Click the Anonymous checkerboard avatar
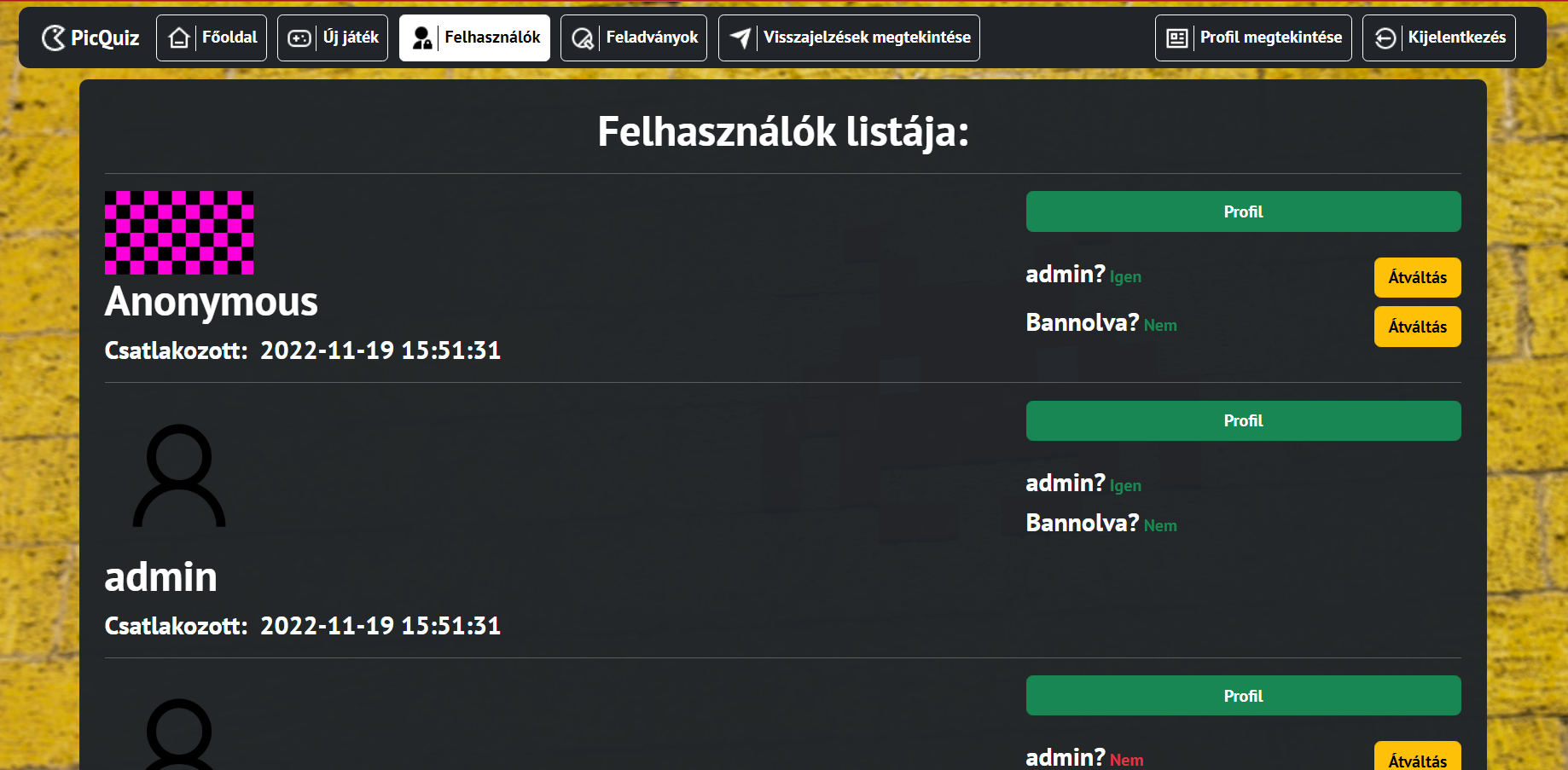 pyautogui.click(x=179, y=233)
